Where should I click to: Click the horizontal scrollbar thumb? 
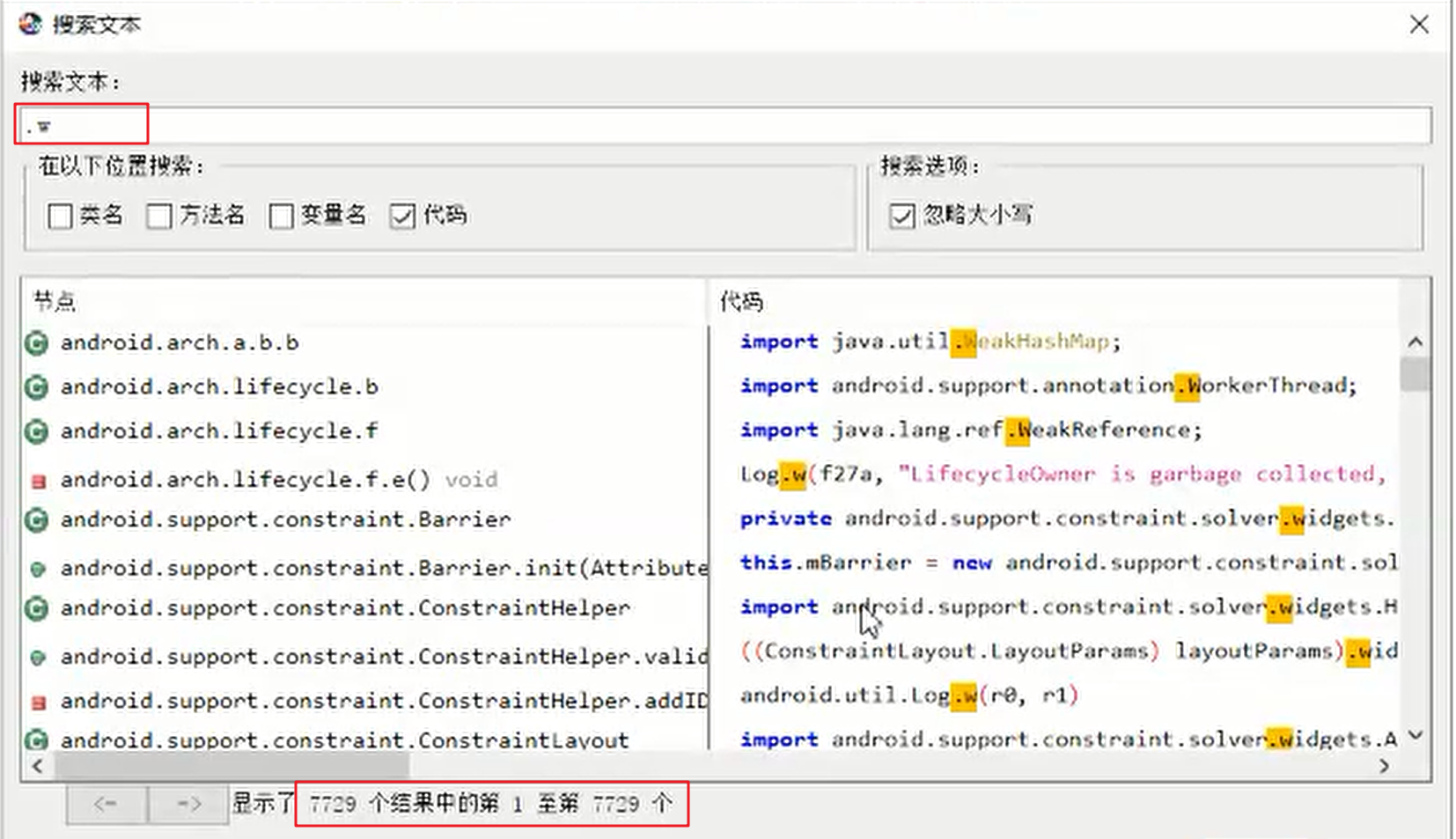tap(231, 766)
